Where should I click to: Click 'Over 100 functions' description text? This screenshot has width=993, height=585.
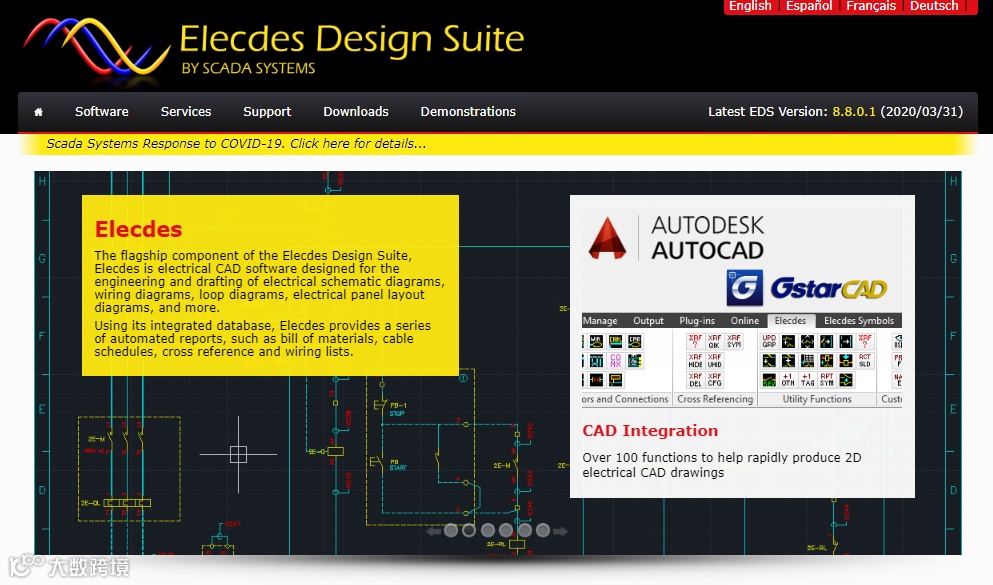point(721,465)
